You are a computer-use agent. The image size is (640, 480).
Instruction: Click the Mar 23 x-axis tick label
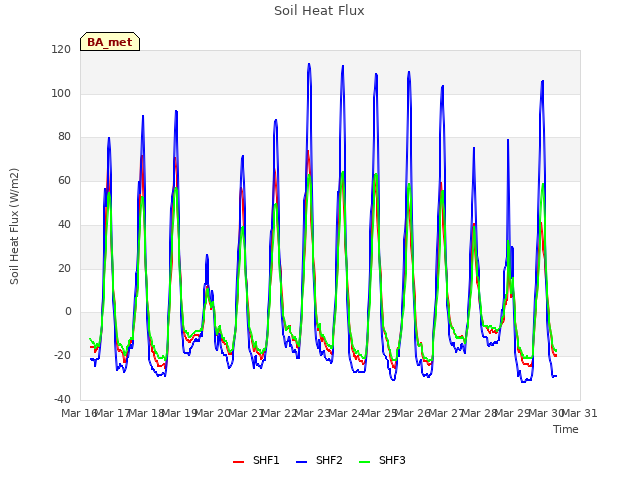pos(313,413)
